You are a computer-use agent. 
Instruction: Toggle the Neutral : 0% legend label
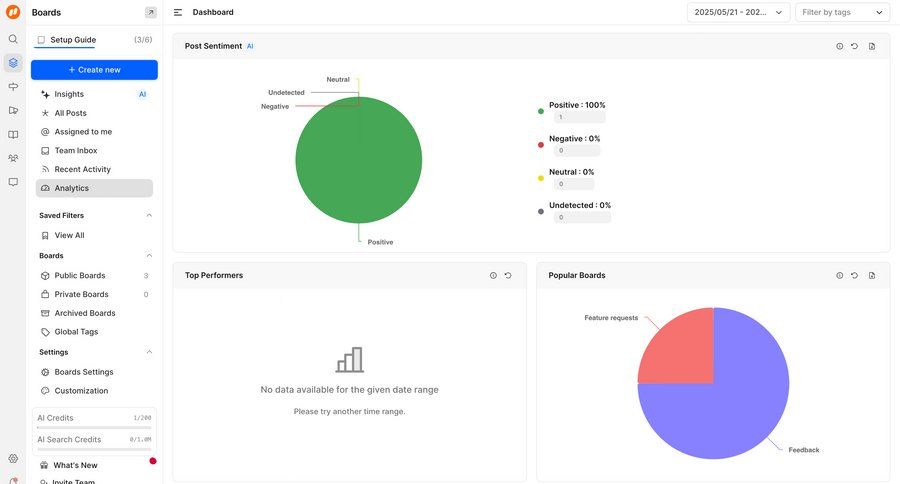click(571, 172)
